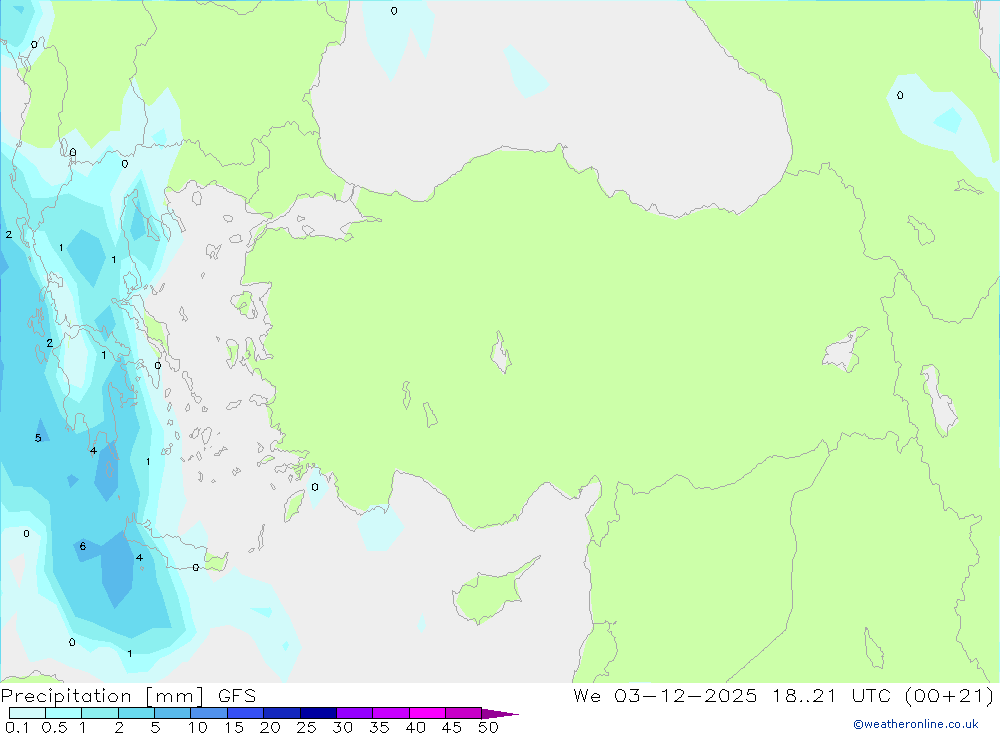Click the "25" legend scale label
This screenshot has height=733, width=1000.
(307, 727)
